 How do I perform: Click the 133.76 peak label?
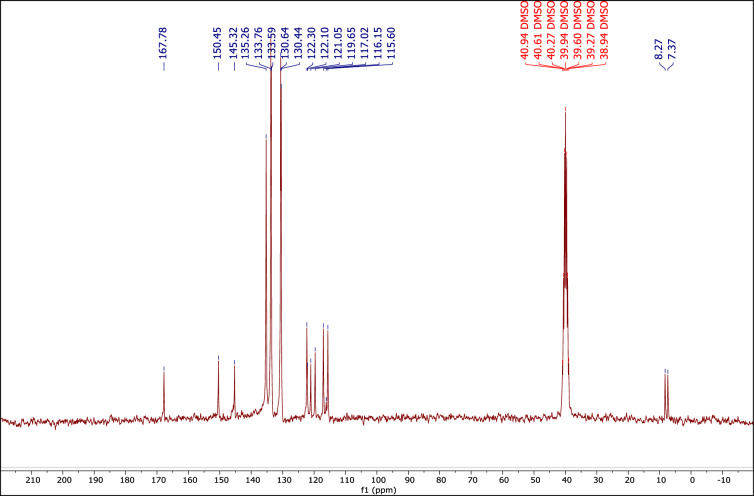click(x=259, y=43)
